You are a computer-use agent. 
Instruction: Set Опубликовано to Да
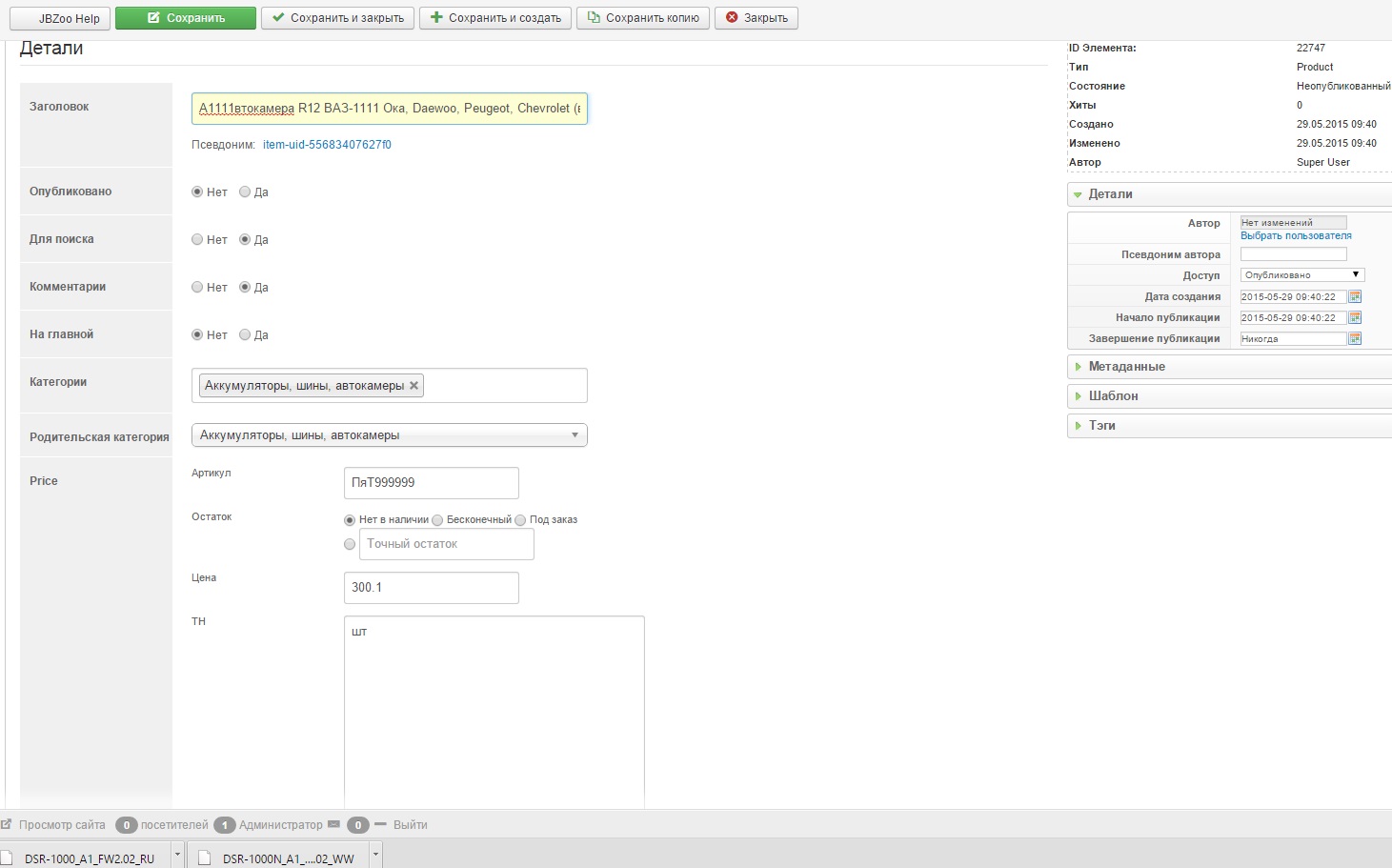245,192
